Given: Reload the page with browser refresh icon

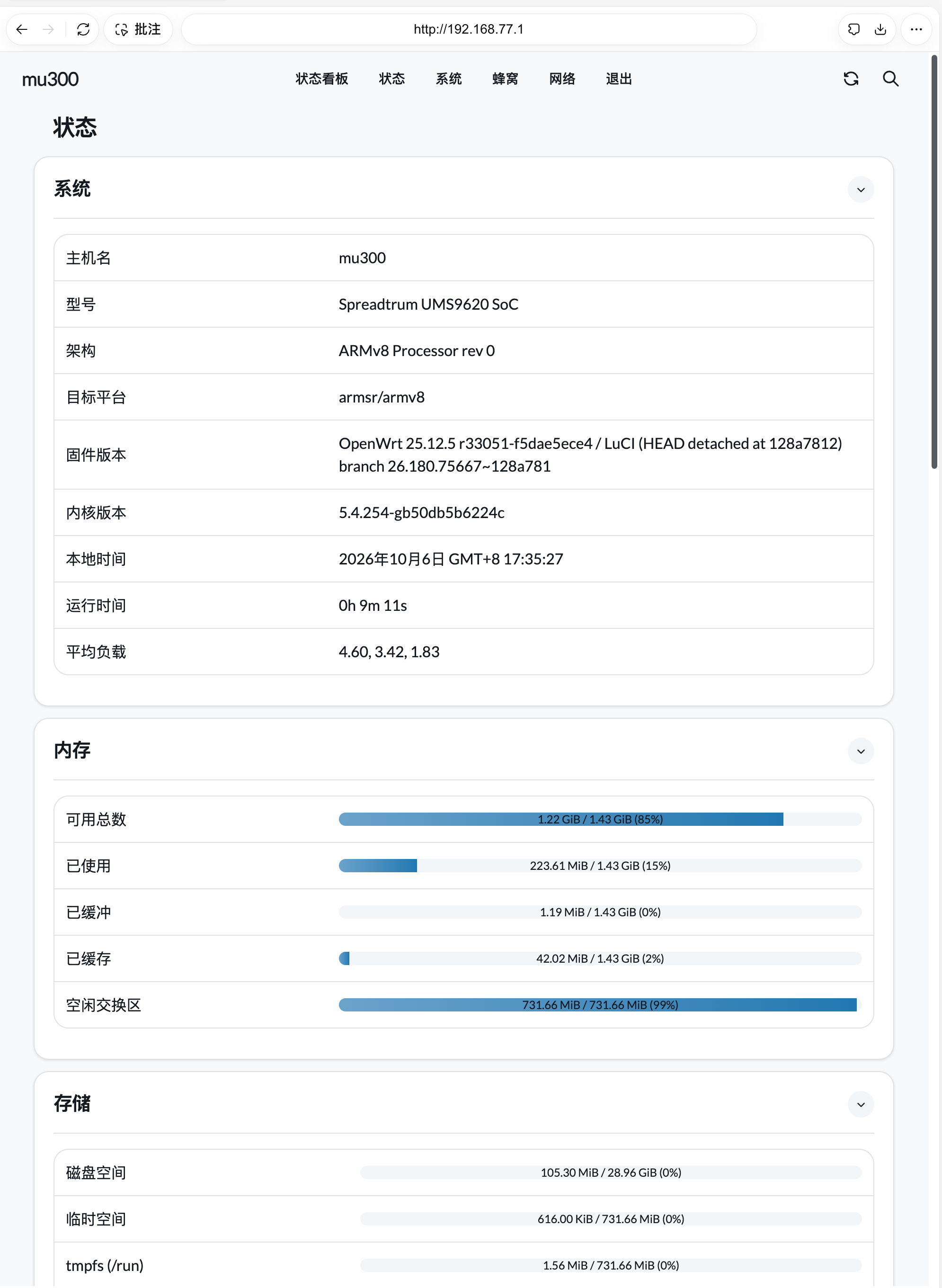Looking at the screenshot, I should pyautogui.click(x=83, y=29).
